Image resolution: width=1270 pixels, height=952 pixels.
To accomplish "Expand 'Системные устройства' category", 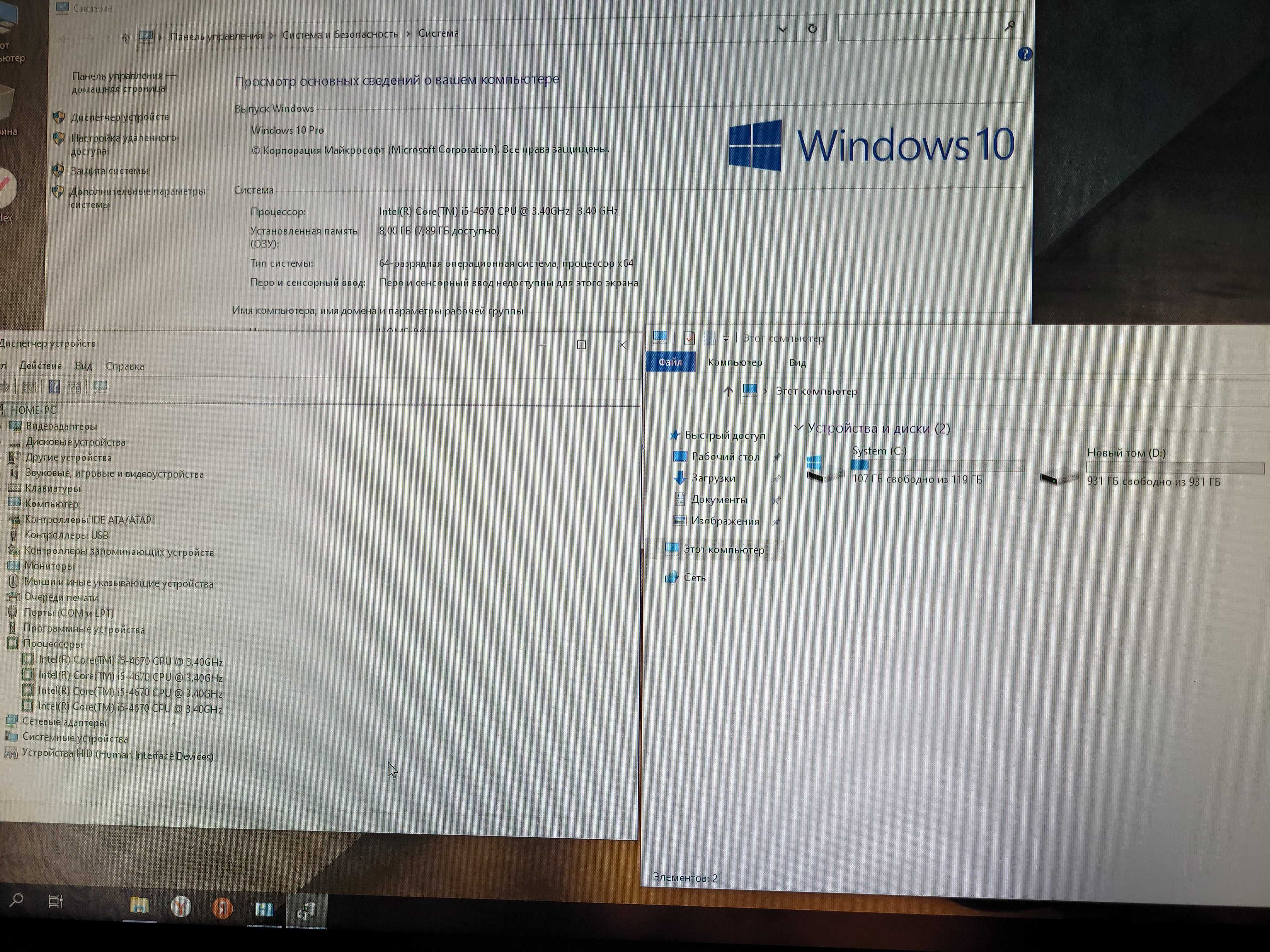I will click(75, 739).
